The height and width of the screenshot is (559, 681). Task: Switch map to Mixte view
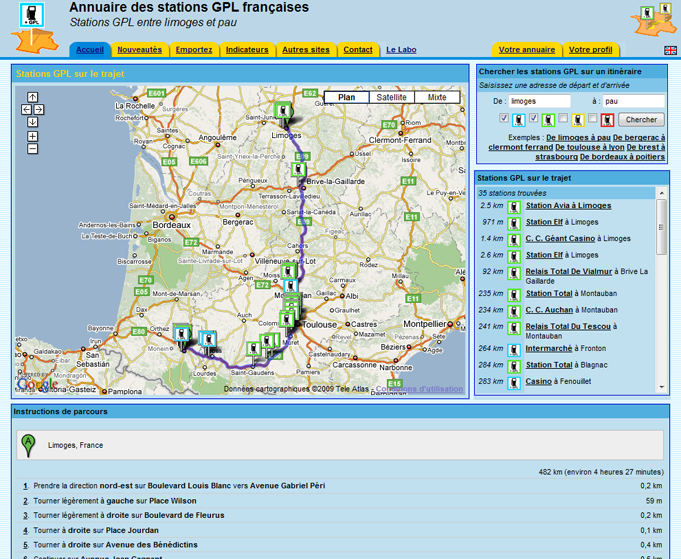[x=437, y=97]
